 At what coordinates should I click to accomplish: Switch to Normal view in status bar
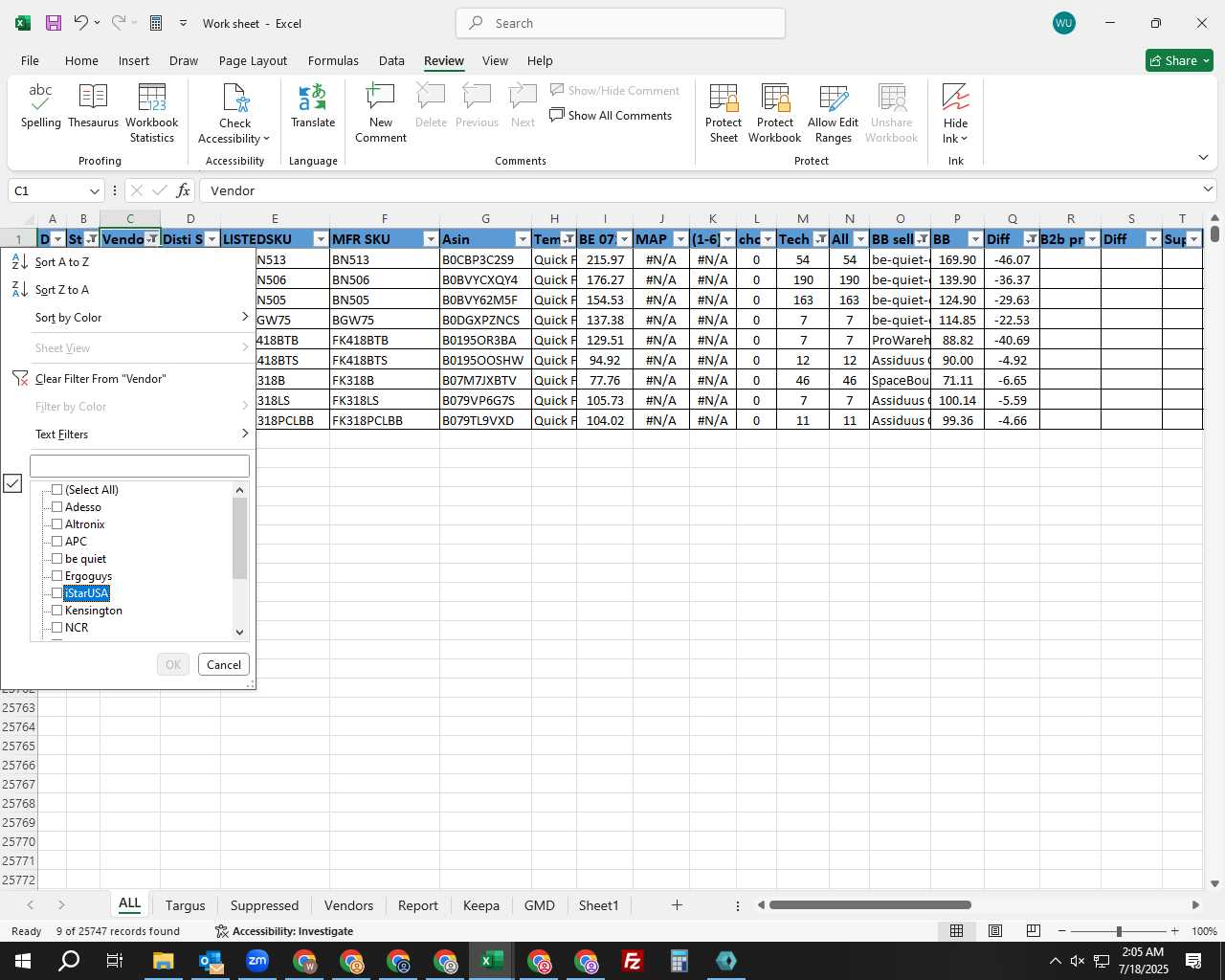(956, 931)
